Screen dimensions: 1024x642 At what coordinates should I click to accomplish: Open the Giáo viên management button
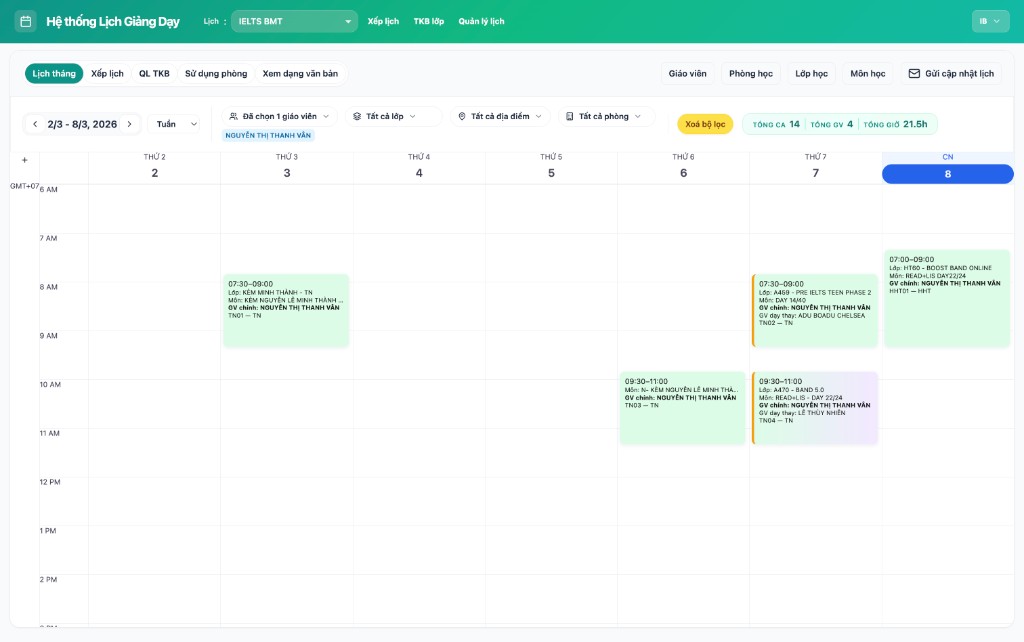[687, 73]
